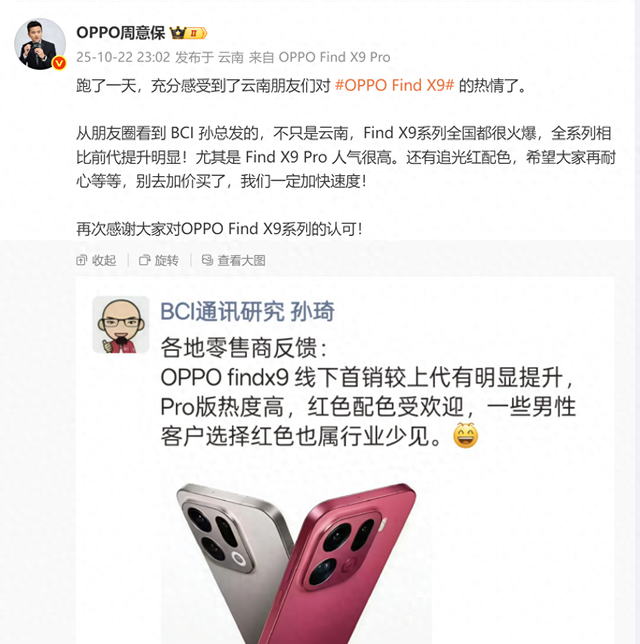Click the 收起 collapse icon
The width and height of the screenshot is (640, 644).
[x=82, y=260]
